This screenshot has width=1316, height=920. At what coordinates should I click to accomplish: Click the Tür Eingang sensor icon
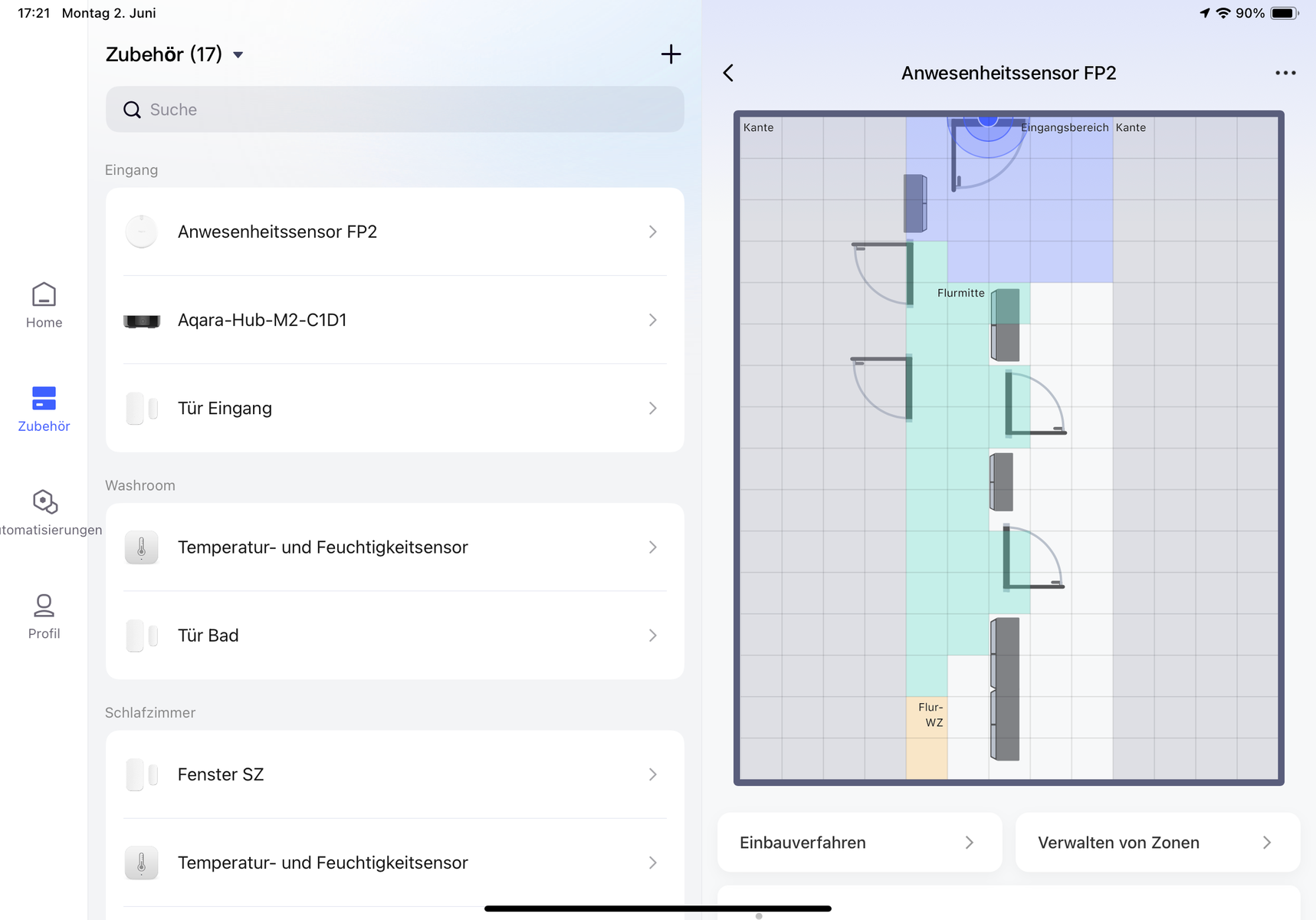(x=142, y=408)
